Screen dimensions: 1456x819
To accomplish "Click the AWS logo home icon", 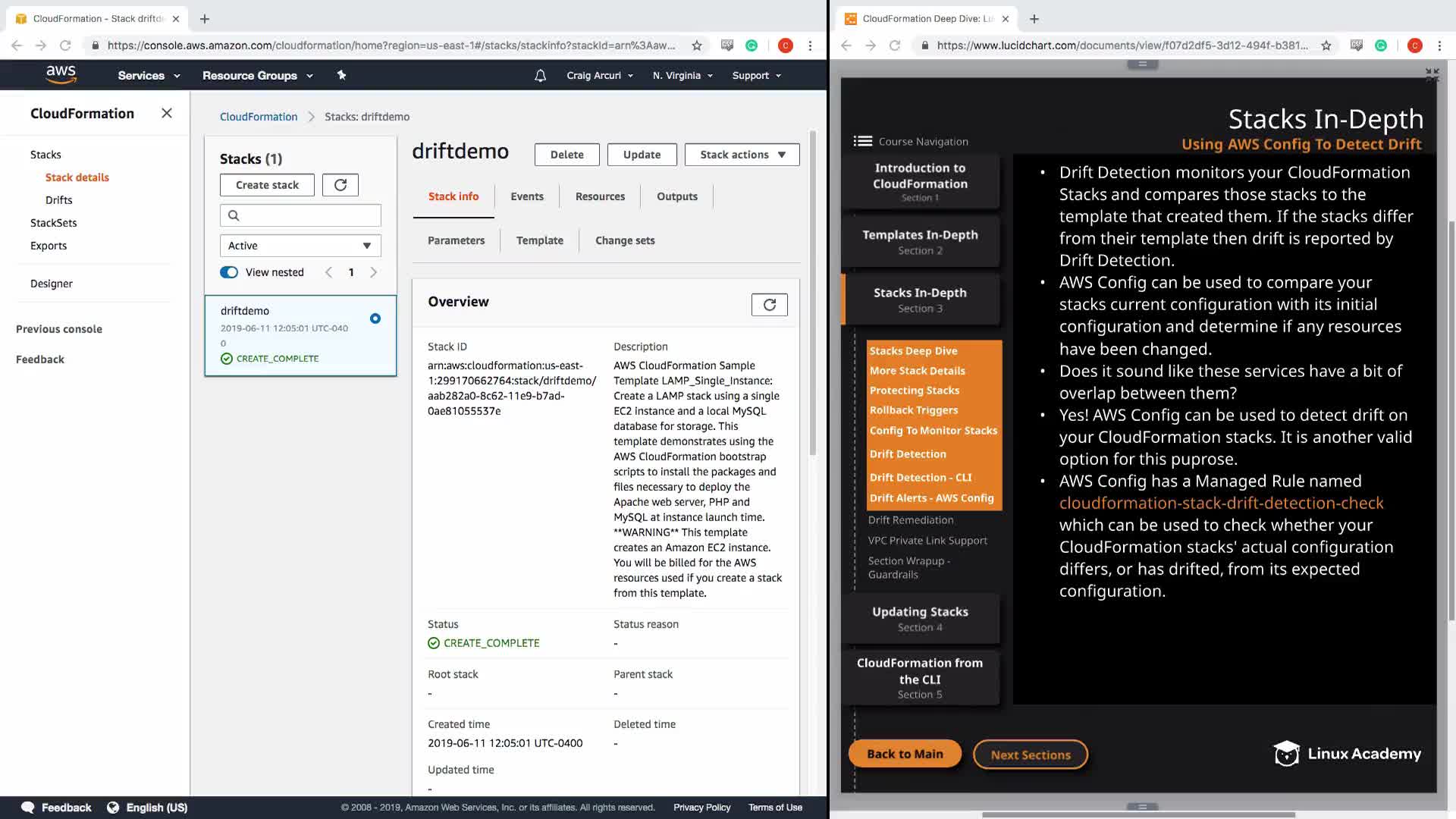I will [61, 74].
